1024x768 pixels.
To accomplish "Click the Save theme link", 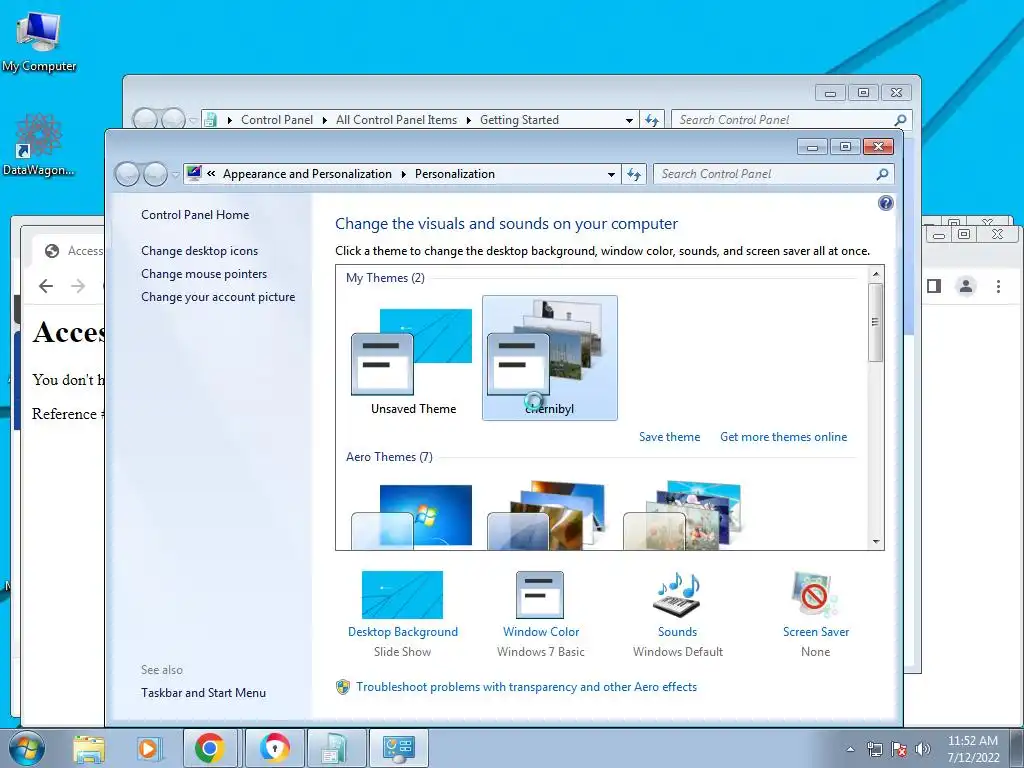I will click(669, 437).
